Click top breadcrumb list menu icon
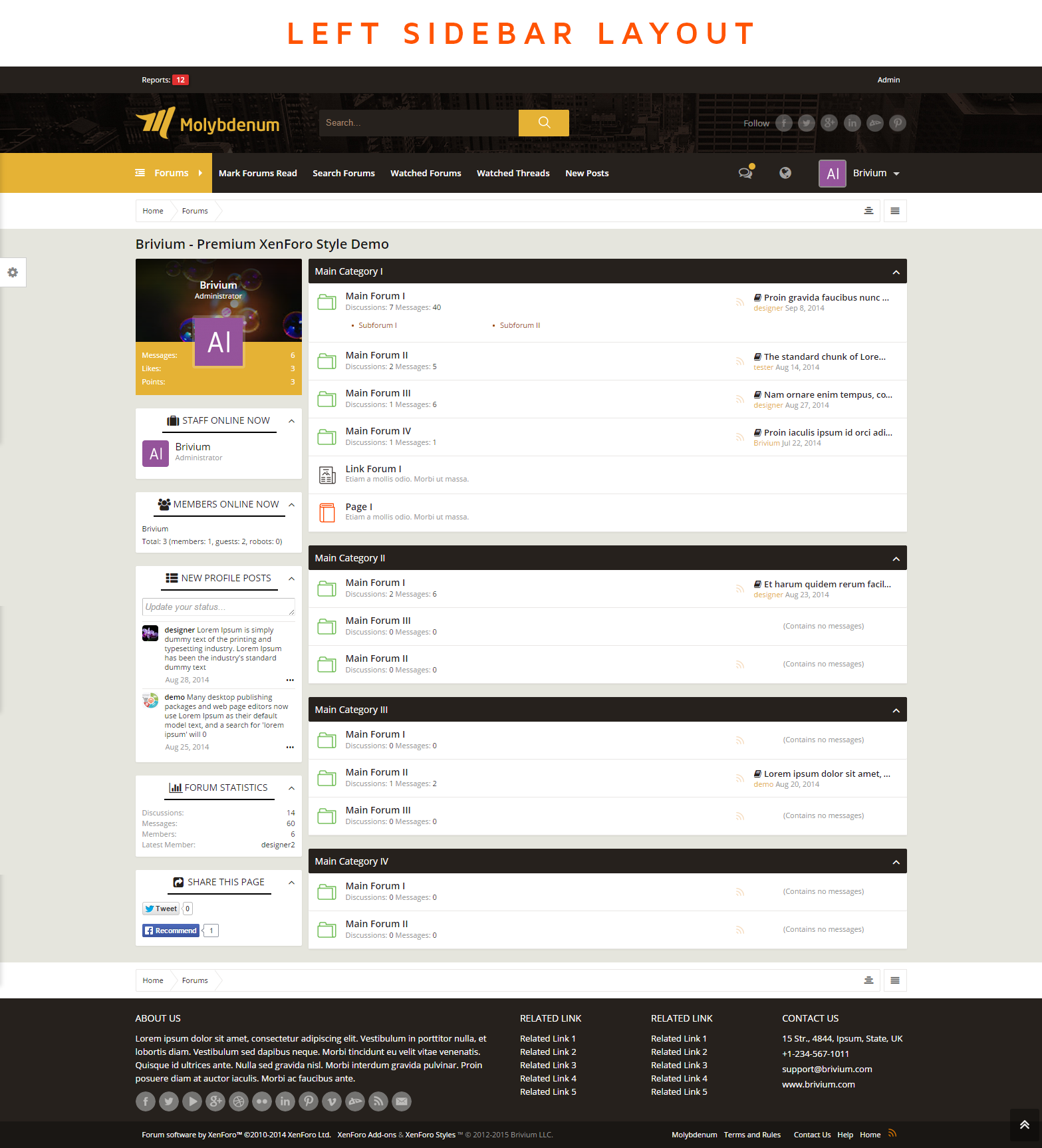Screen dimensions: 1042x1148 (x=895, y=211)
